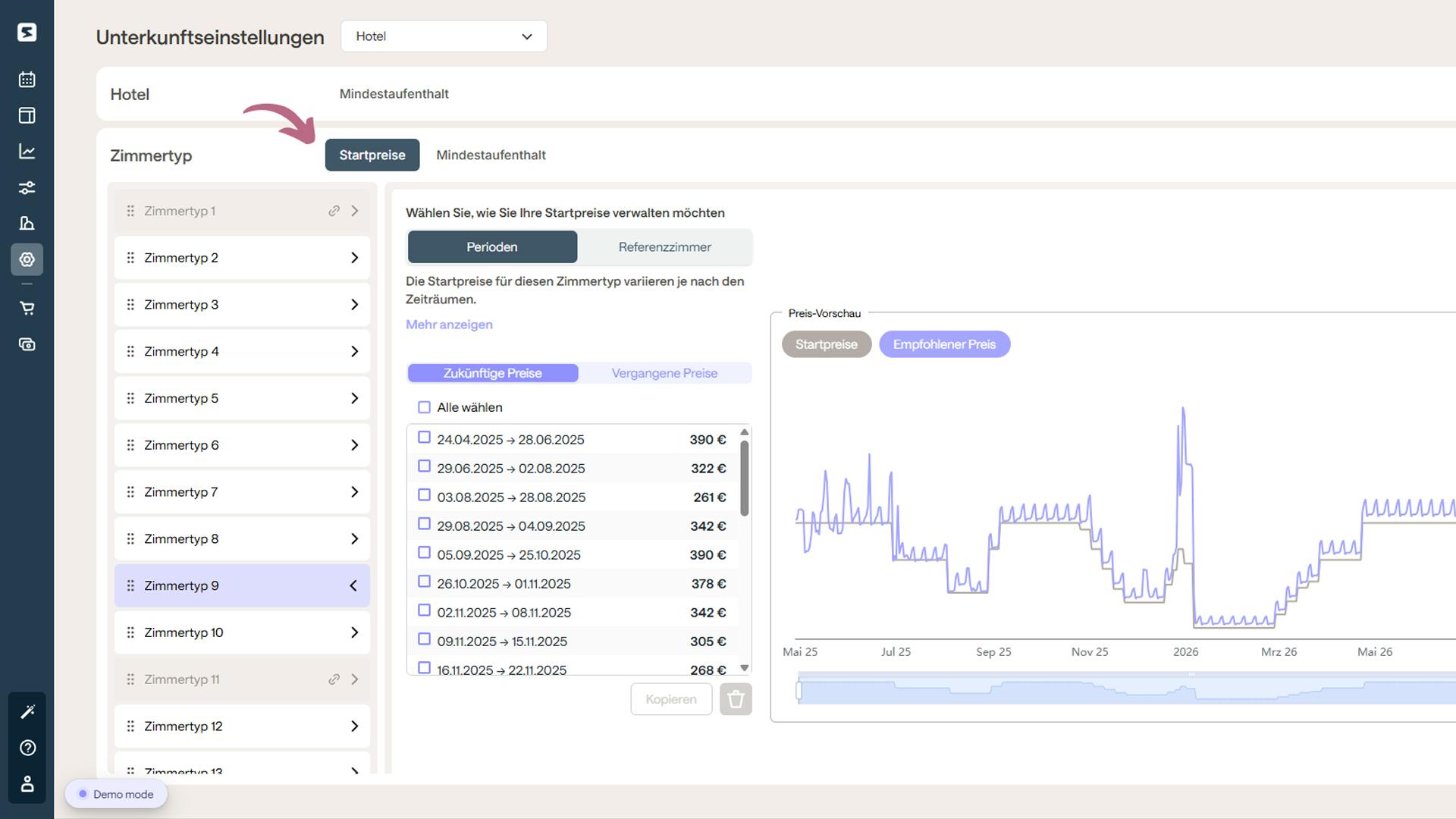Click the period list scrollbar thumb
1456x819 pixels.
(744, 478)
